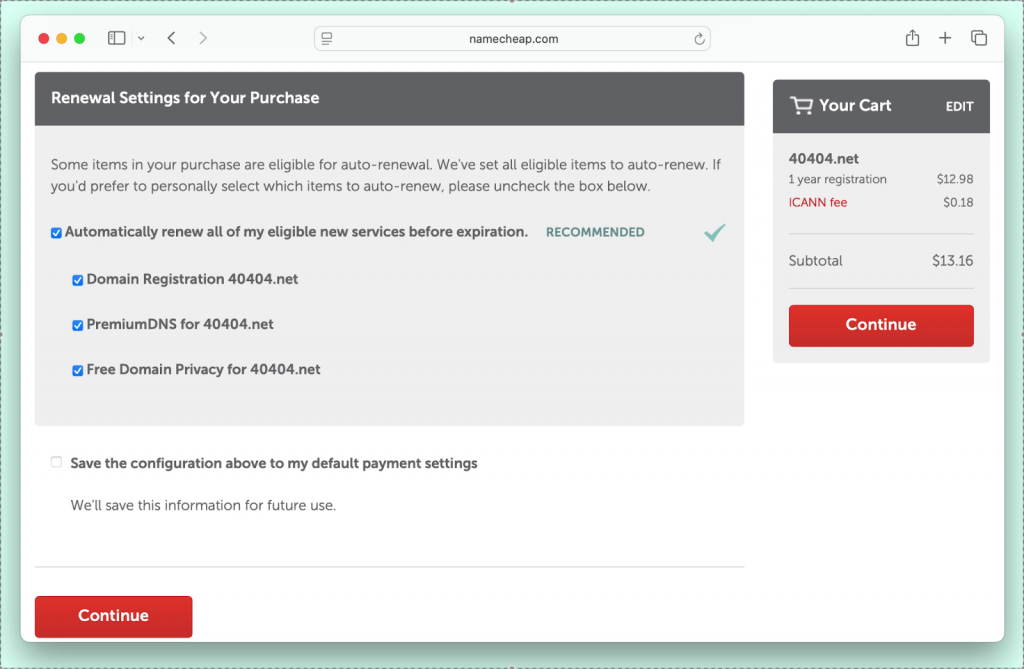Open a new tab with plus icon
This screenshot has width=1024, height=669.
pyautogui.click(x=945, y=38)
